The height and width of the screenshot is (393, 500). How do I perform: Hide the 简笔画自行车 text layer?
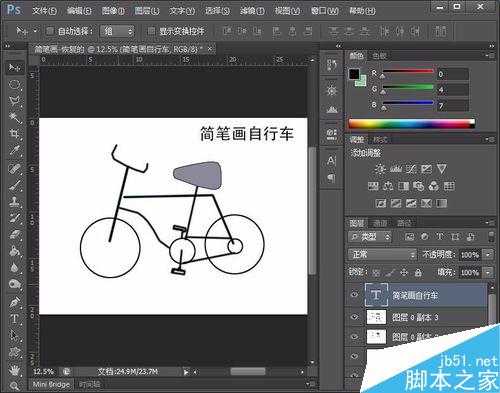354,295
